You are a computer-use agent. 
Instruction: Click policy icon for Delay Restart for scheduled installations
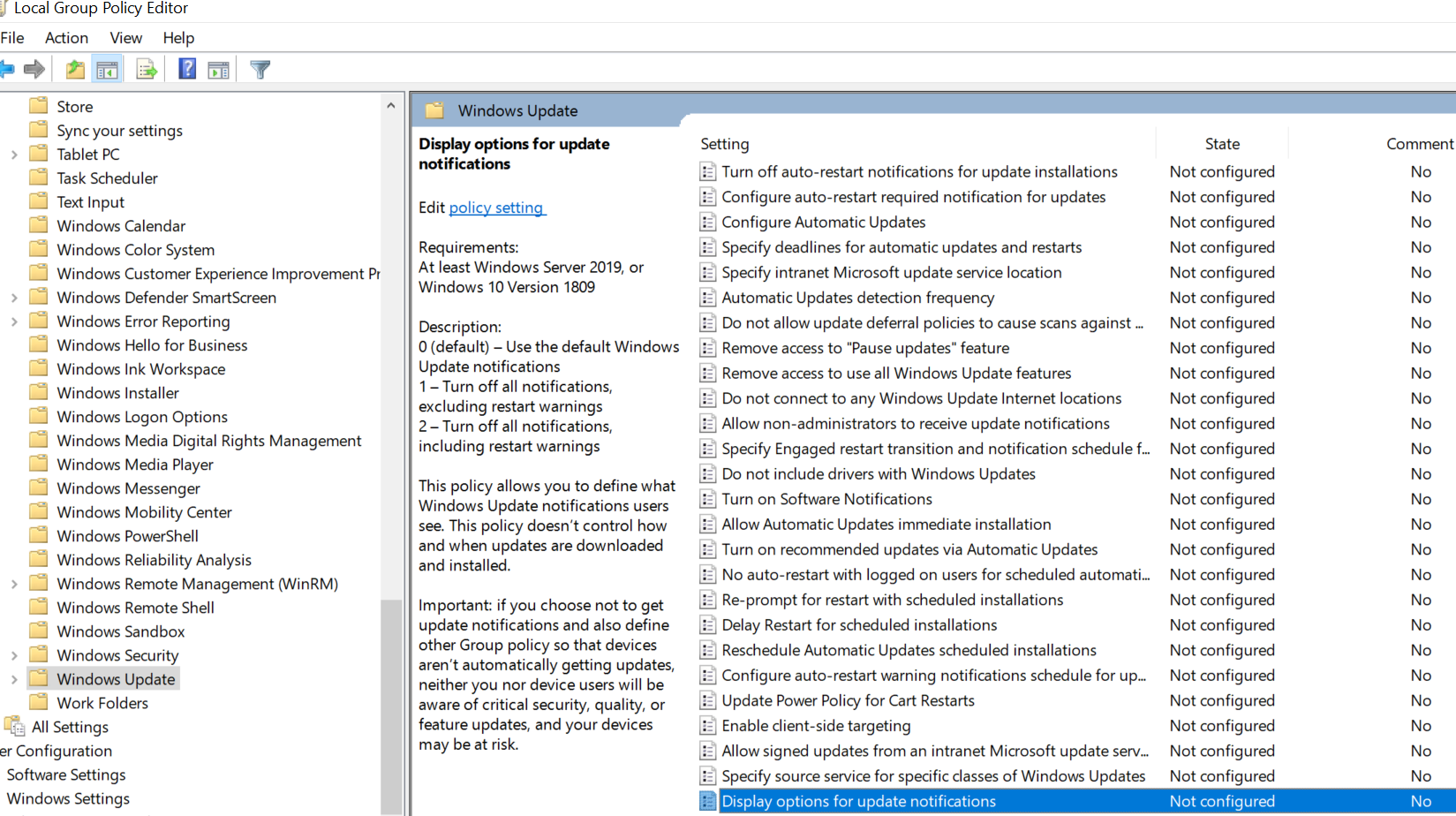click(x=707, y=624)
